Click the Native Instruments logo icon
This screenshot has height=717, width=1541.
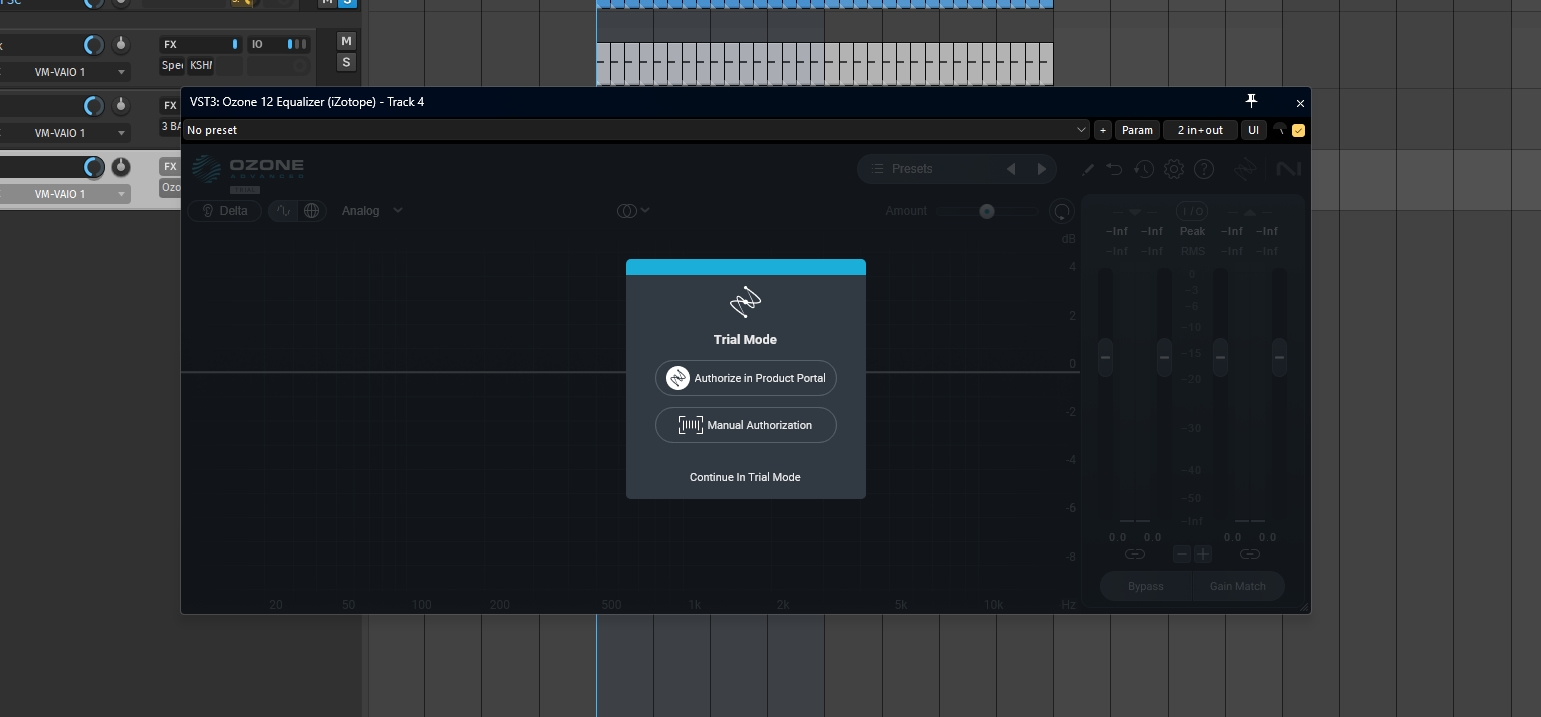(1288, 169)
